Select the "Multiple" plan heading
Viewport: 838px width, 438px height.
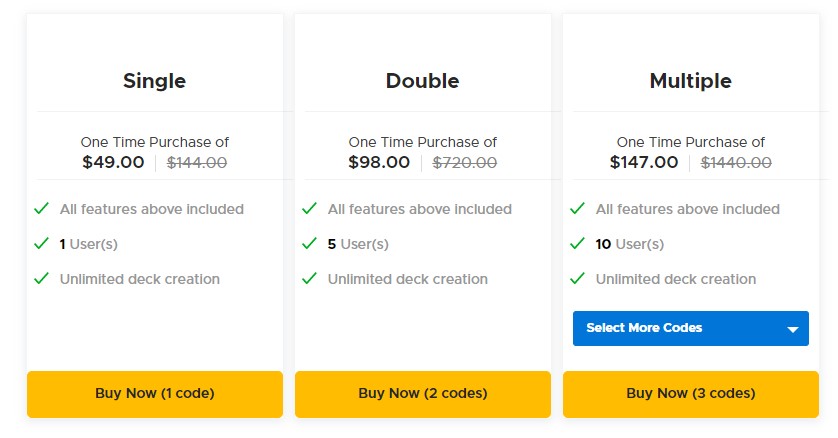[x=690, y=81]
